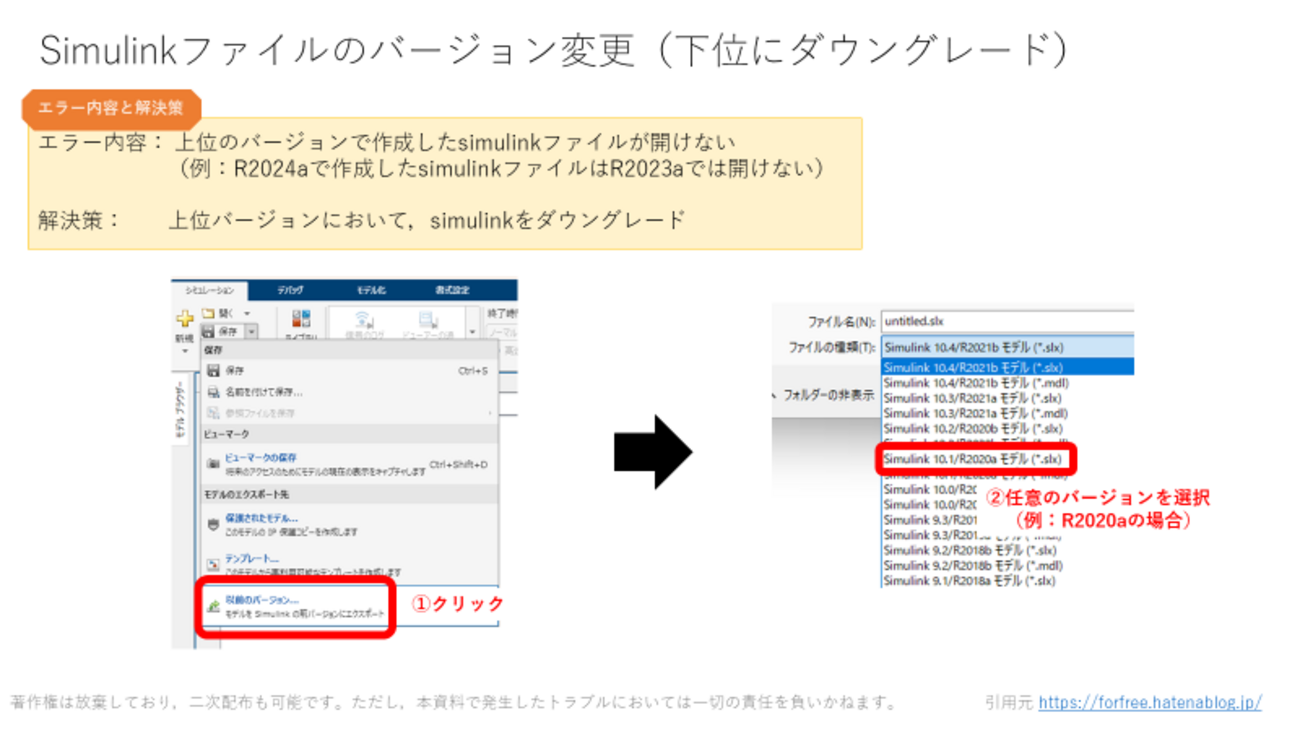Click the camera icon for ビューマークの保存
1300x731 pixels.
(x=213, y=463)
